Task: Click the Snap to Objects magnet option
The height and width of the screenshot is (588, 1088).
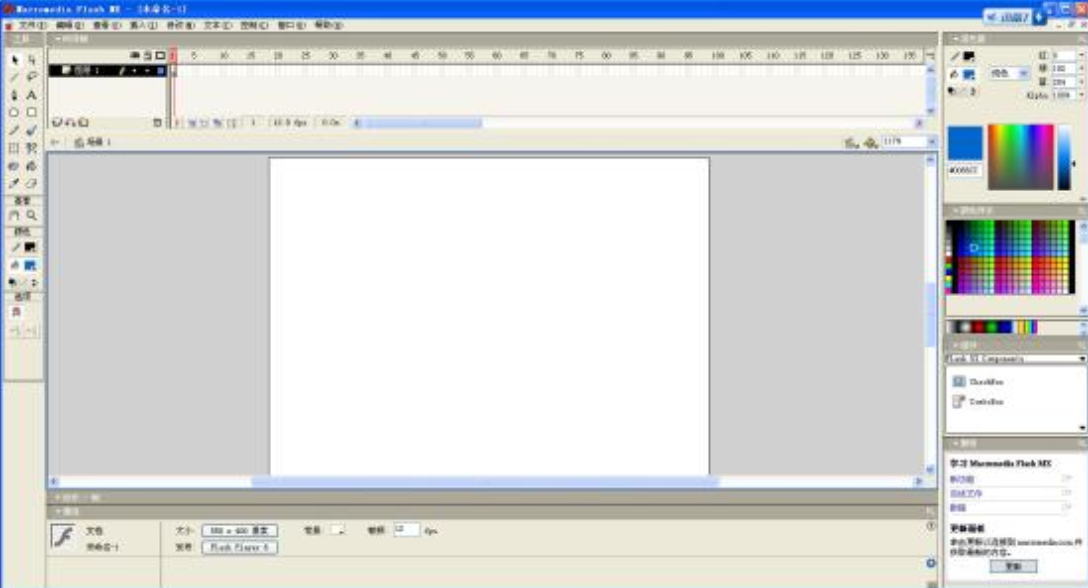Action: tap(16, 312)
